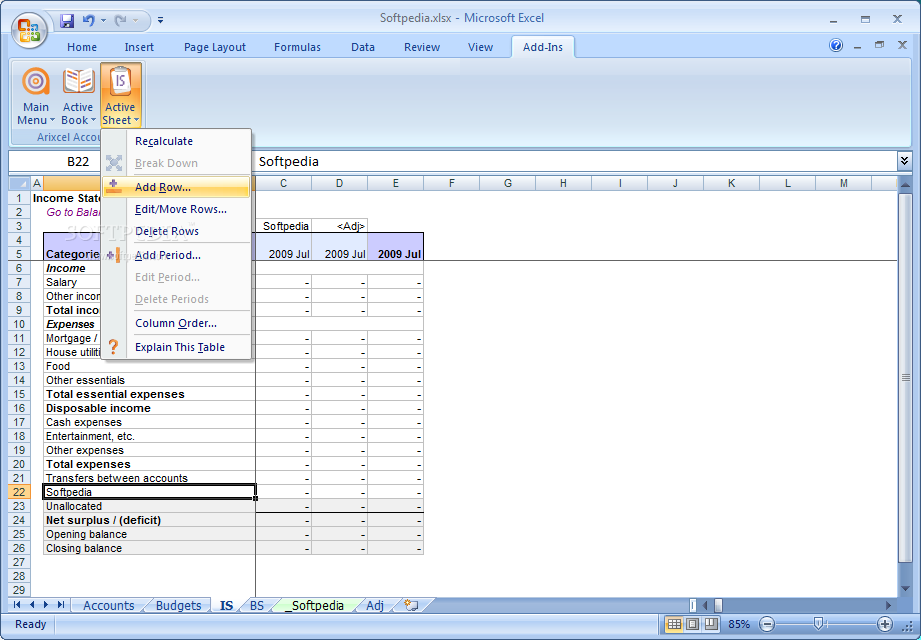Select the 'Cash expenses' cell
Viewport: 921px width, 640px height.
150,422
